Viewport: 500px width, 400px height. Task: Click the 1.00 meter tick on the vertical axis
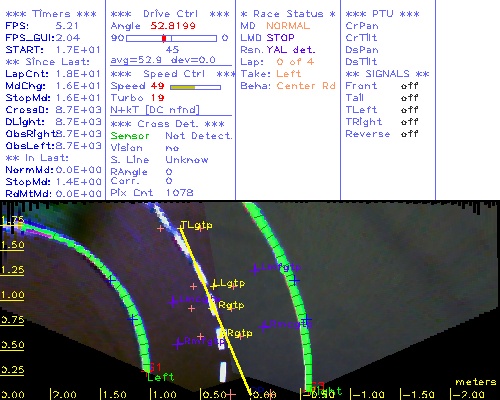coord(12,295)
